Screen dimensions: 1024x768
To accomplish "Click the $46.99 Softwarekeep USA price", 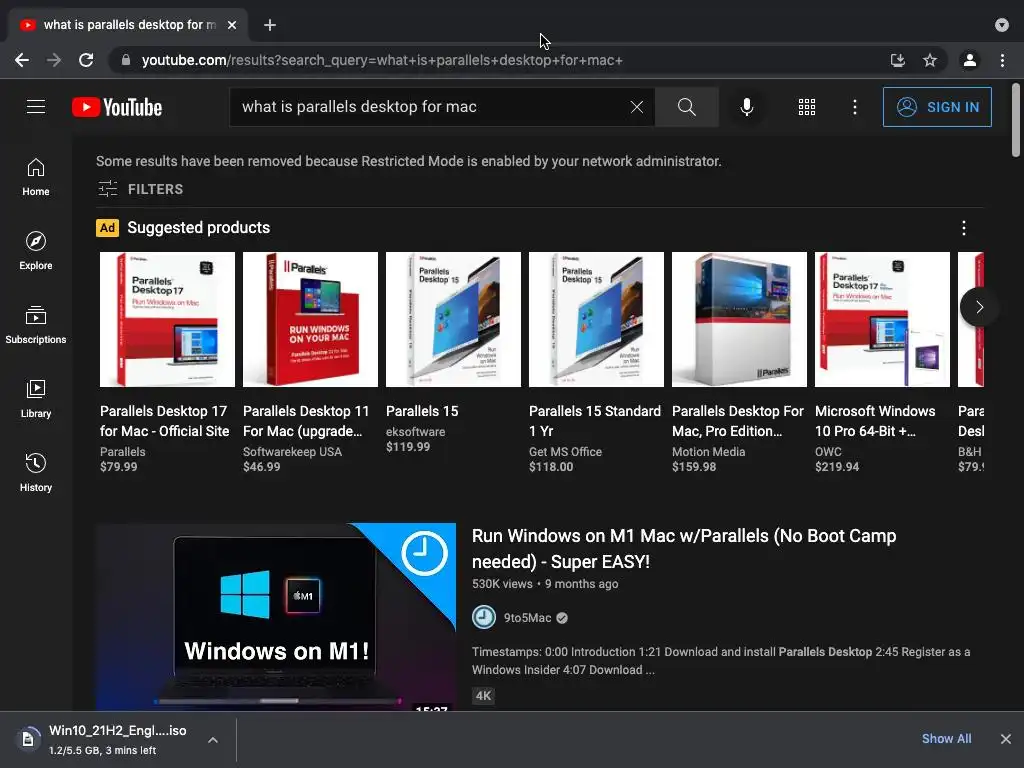I will click(262, 467).
